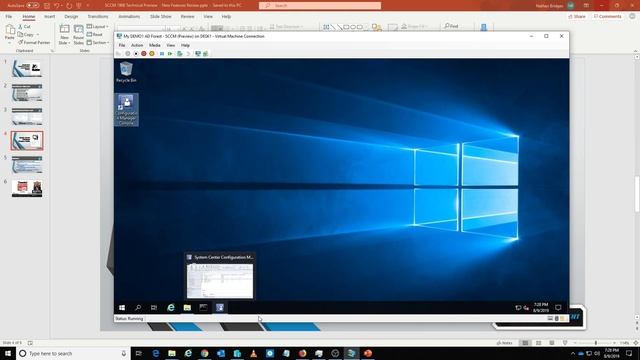This screenshot has width=640, height=360.
Task: Click host Windows Start button
Action: pyautogui.click(x=8, y=353)
